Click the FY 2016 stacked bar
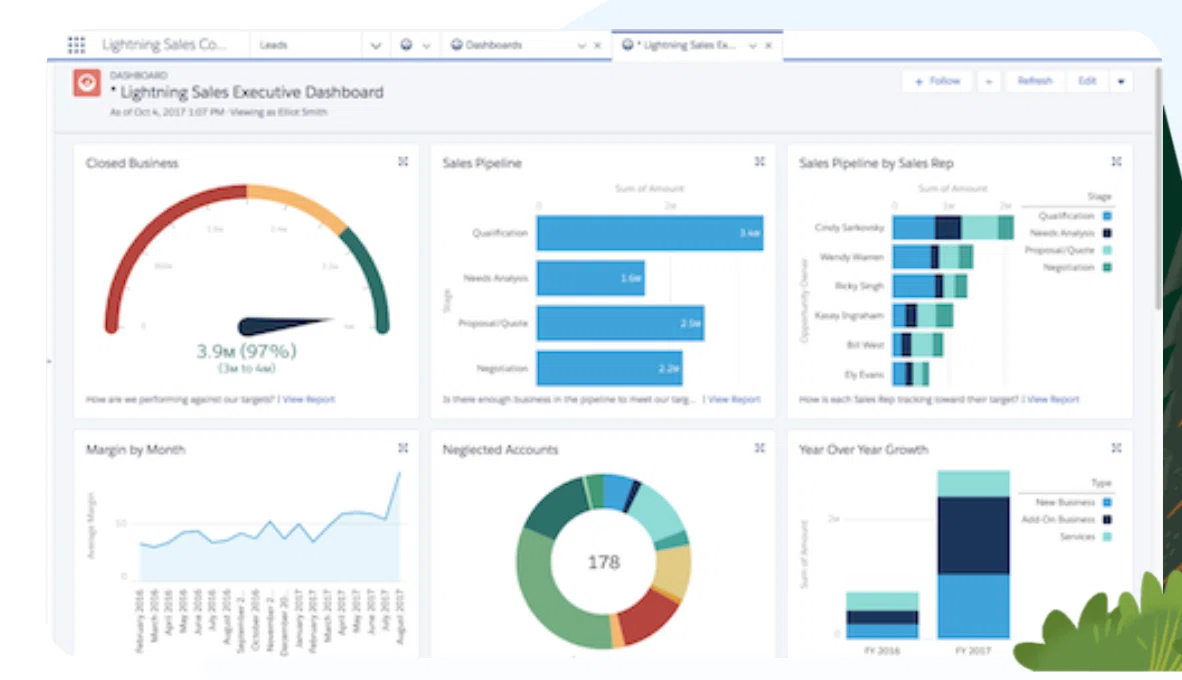Image resolution: width=1182 pixels, height=680 pixels. pos(882,615)
